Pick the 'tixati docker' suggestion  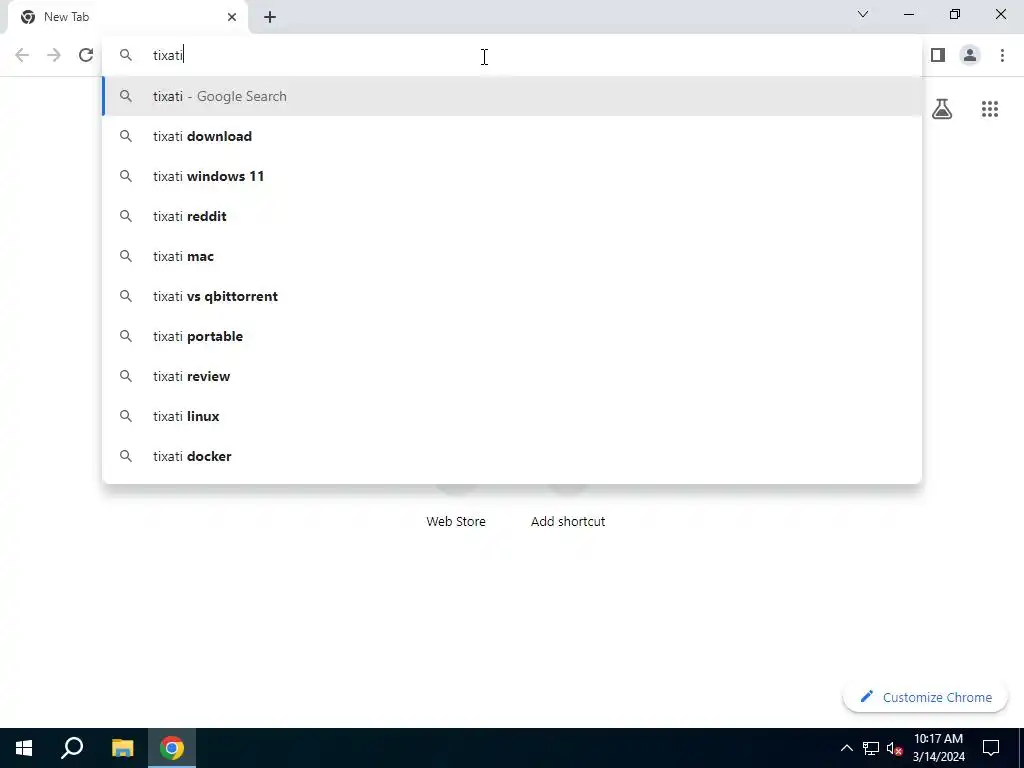(512, 456)
